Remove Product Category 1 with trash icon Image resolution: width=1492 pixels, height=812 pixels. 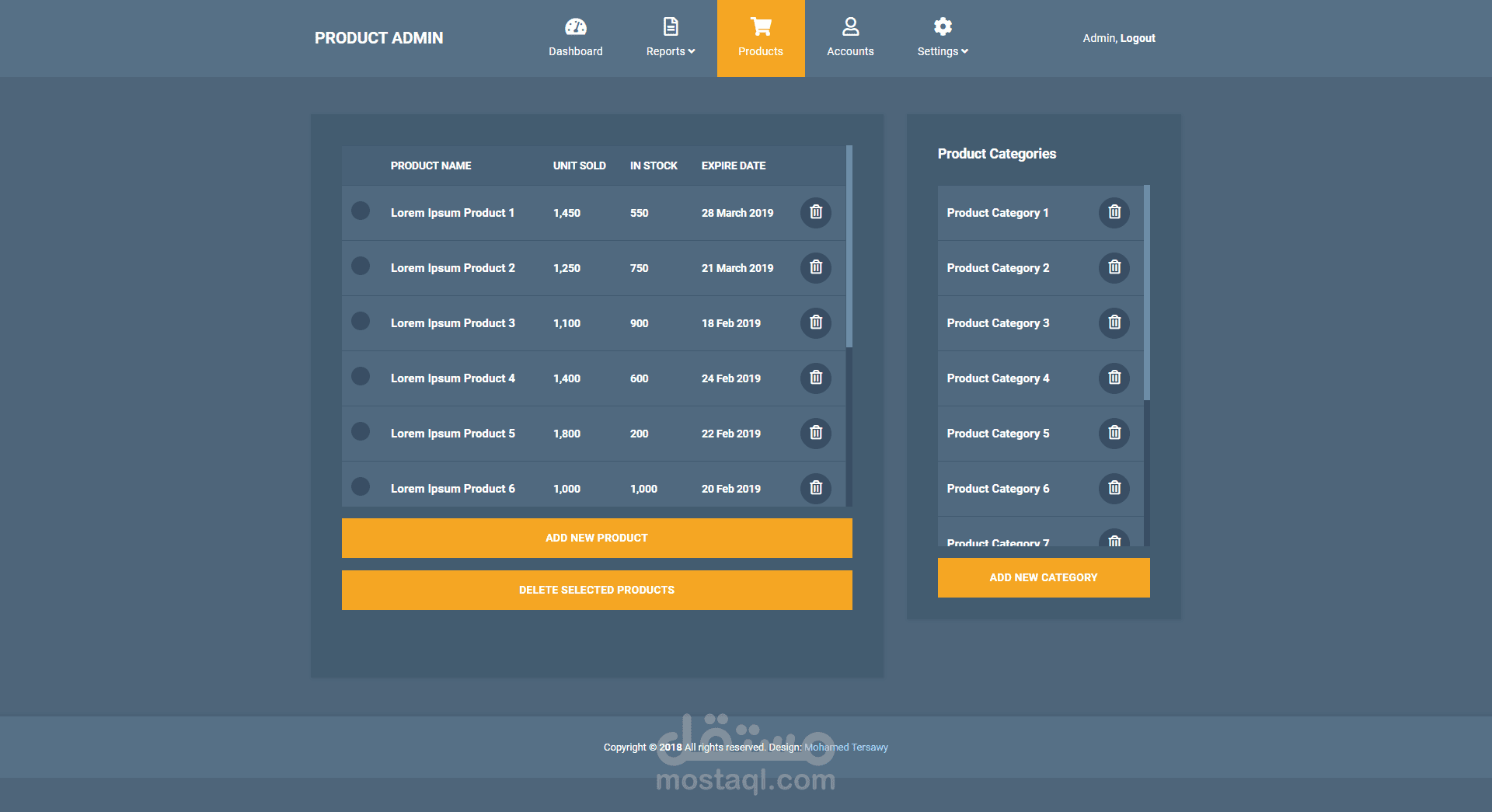point(1114,212)
